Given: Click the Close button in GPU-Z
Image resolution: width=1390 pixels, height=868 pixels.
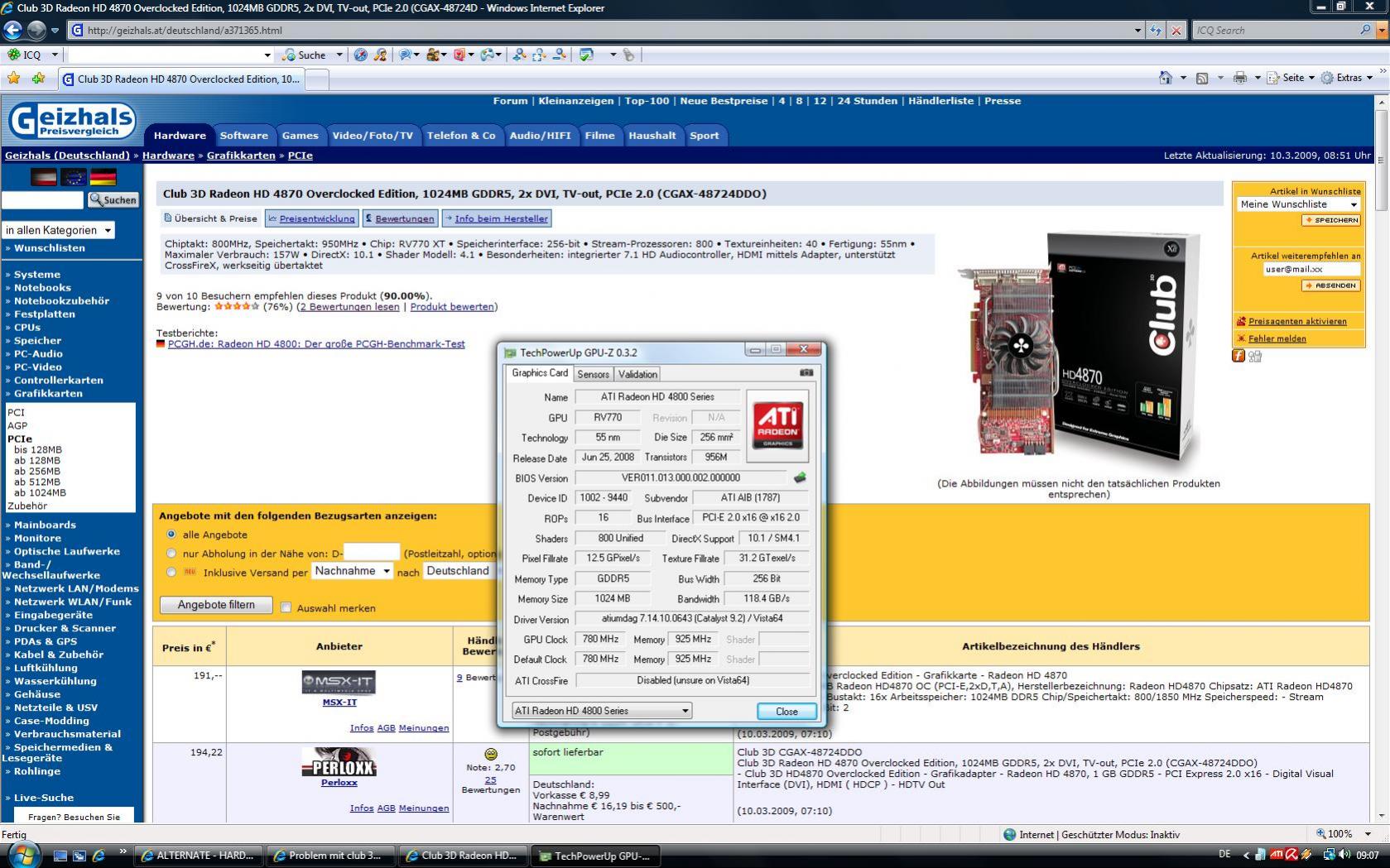Looking at the screenshot, I should 786,711.
